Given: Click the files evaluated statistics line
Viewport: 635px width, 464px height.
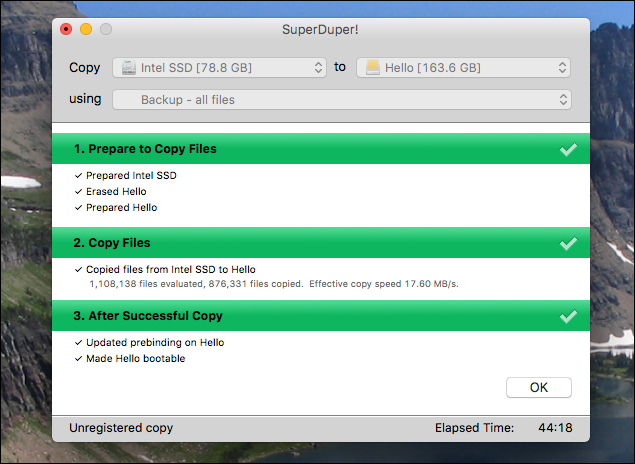Looking at the screenshot, I should (274, 284).
